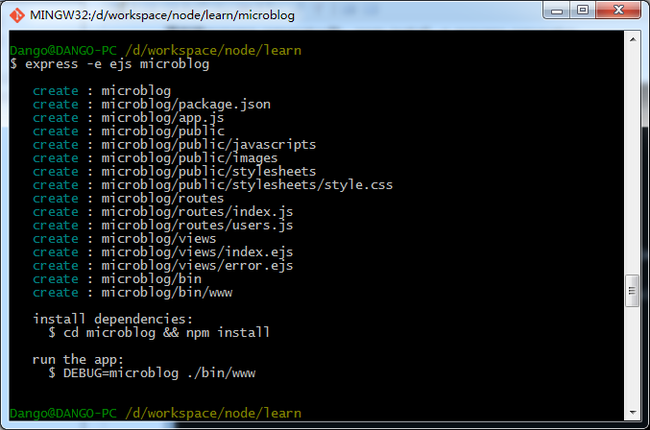This screenshot has height=430, width=650.
Task: Click the 'microblog/package.json' output line
Action: 152,104
